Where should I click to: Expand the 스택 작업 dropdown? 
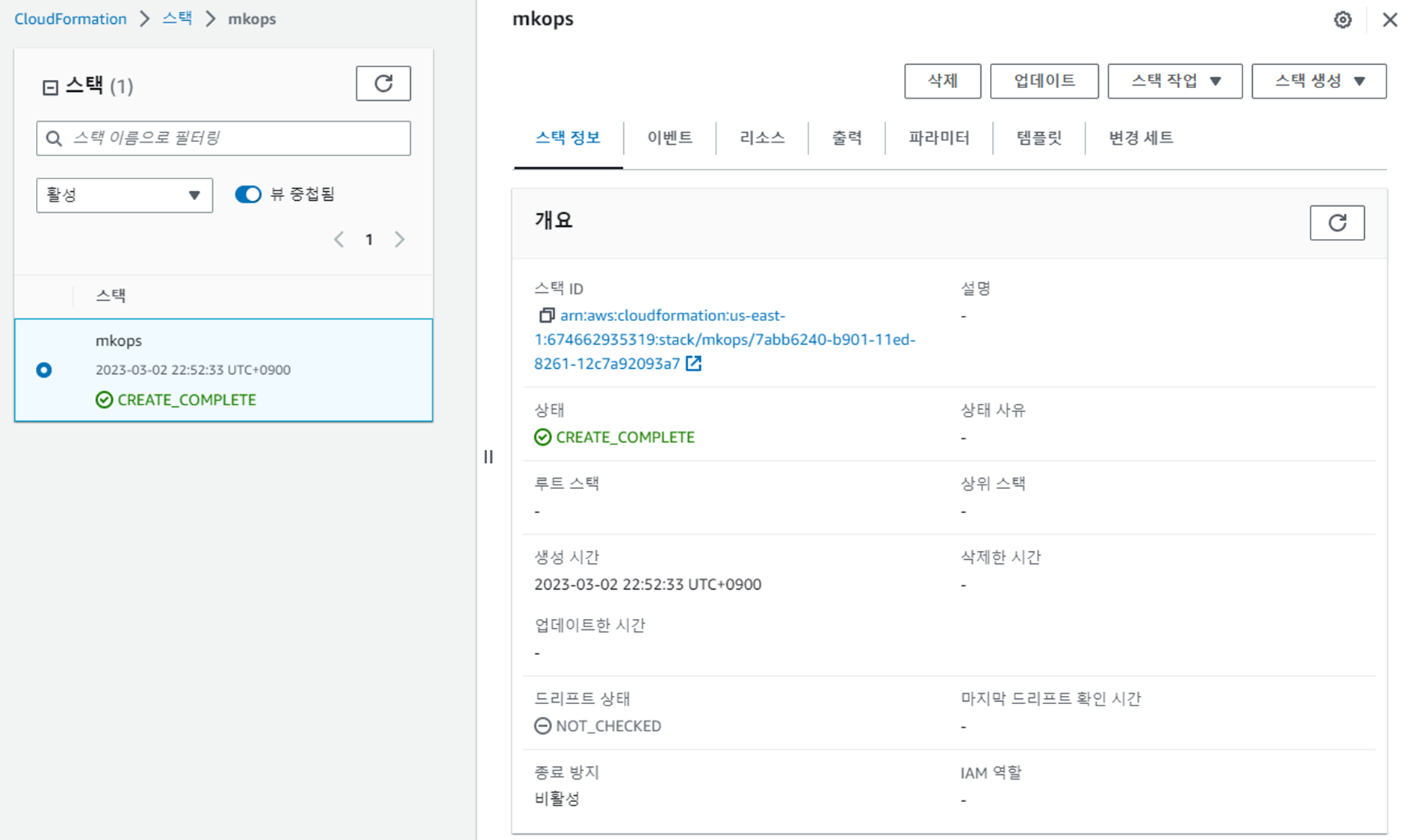coord(1174,81)
